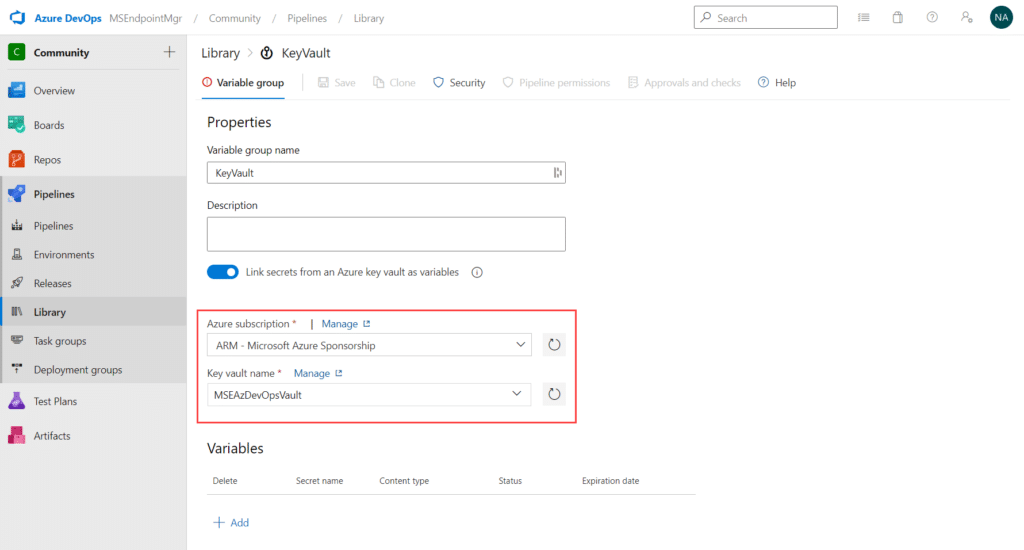Image resolution: width=1024 pixels, height=550 pixels.
Task: Open the marketplace shopping bag icon
Action: [x=898, y=18]
